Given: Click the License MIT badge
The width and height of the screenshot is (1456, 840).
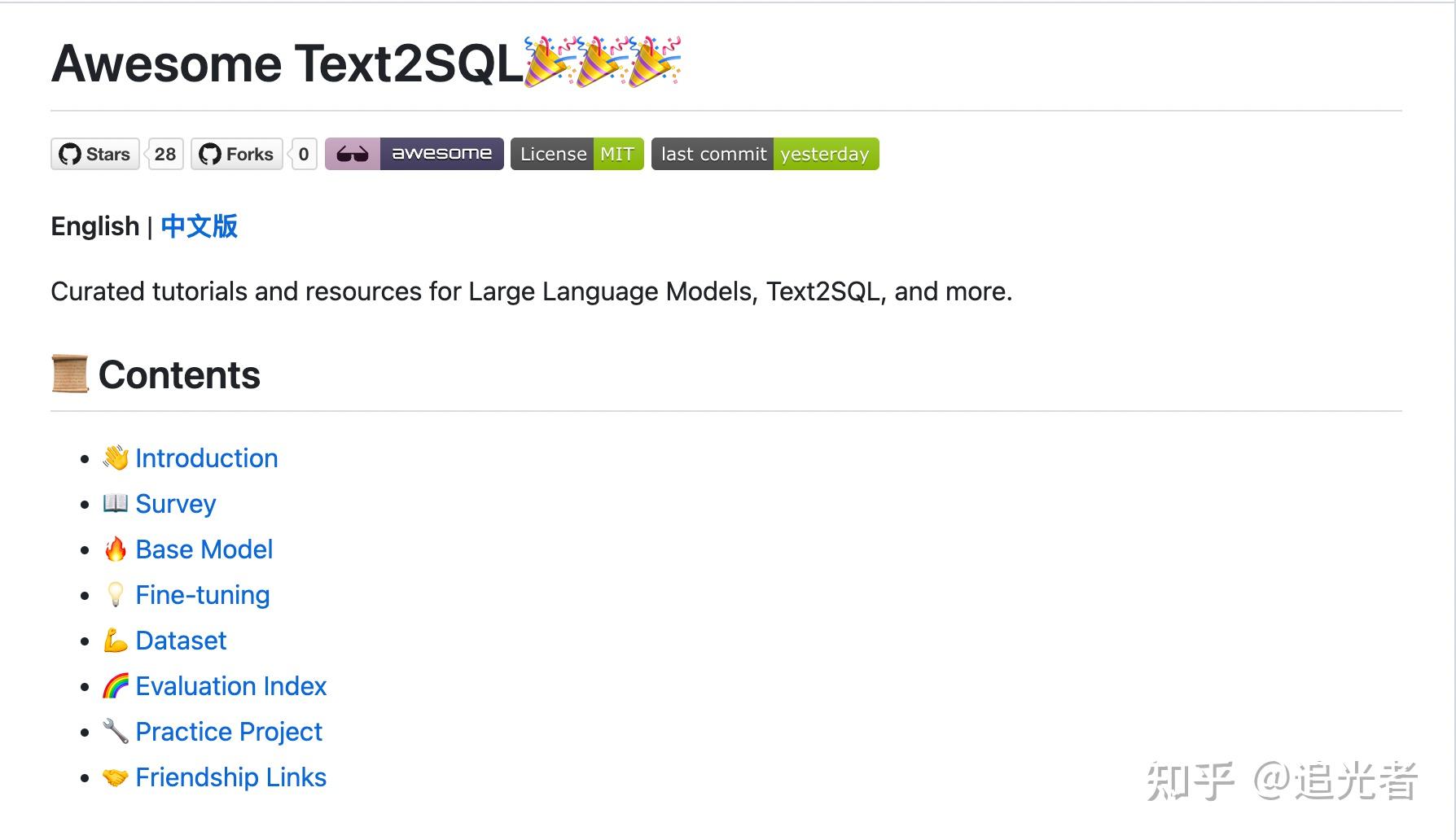Looking at the screenshot, I should point(577,153).
